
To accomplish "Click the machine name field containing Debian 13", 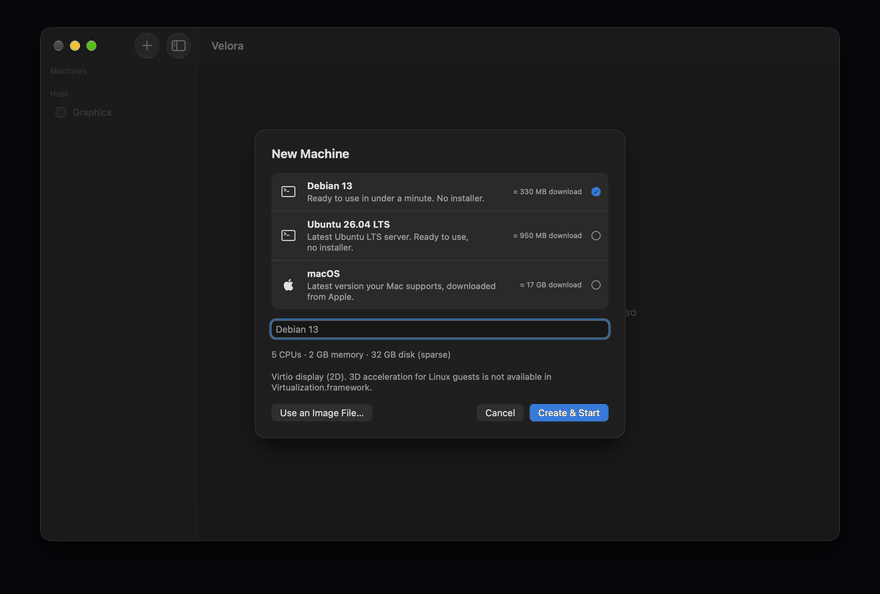I will (x=440, y=329).
